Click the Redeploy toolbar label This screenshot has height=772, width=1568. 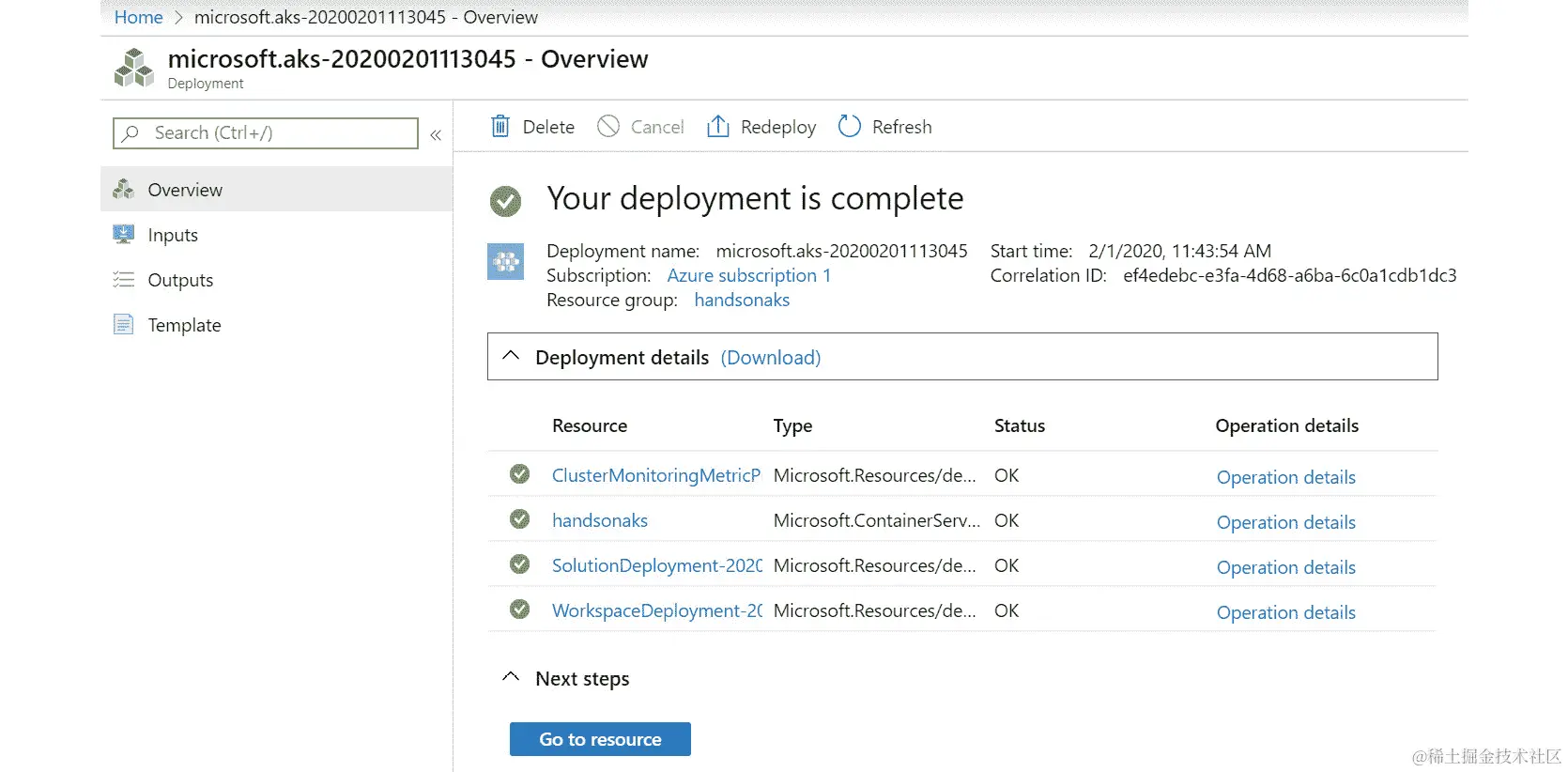pos(778,127)
